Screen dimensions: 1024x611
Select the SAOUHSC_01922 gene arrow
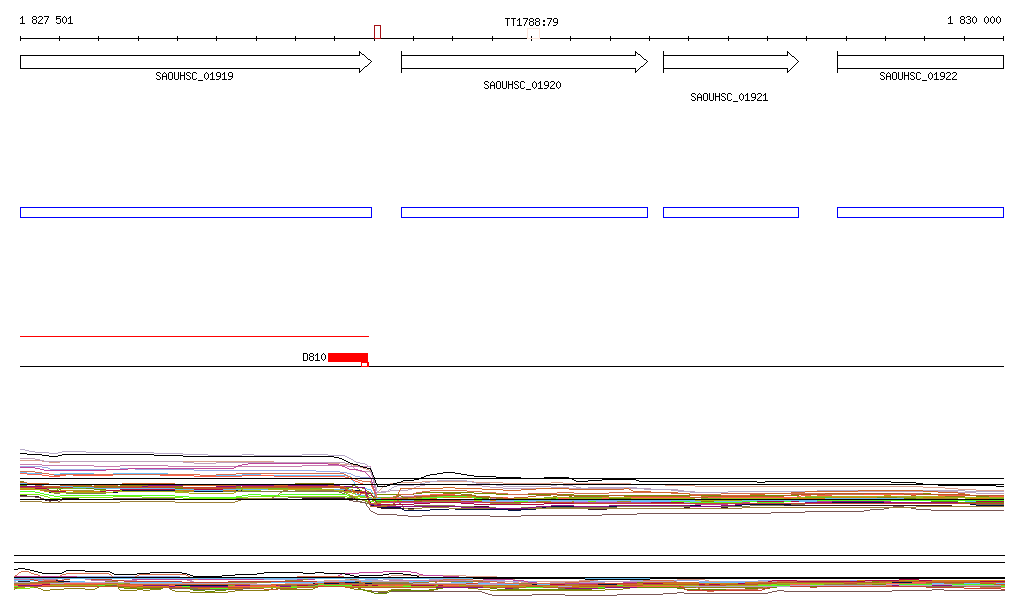tap(920, 62)
